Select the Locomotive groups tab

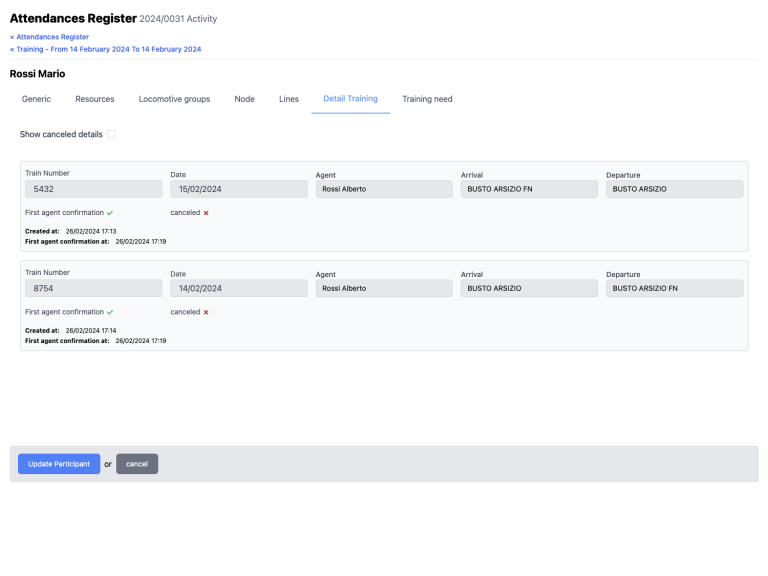click(174, 99)
